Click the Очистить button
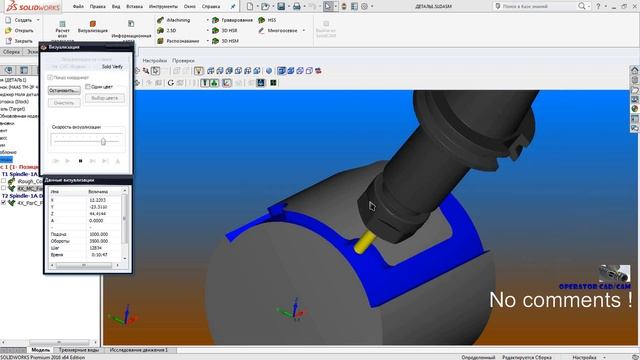Image resolution: width=640 pixels, height=360 pixels. click(64, 102)
